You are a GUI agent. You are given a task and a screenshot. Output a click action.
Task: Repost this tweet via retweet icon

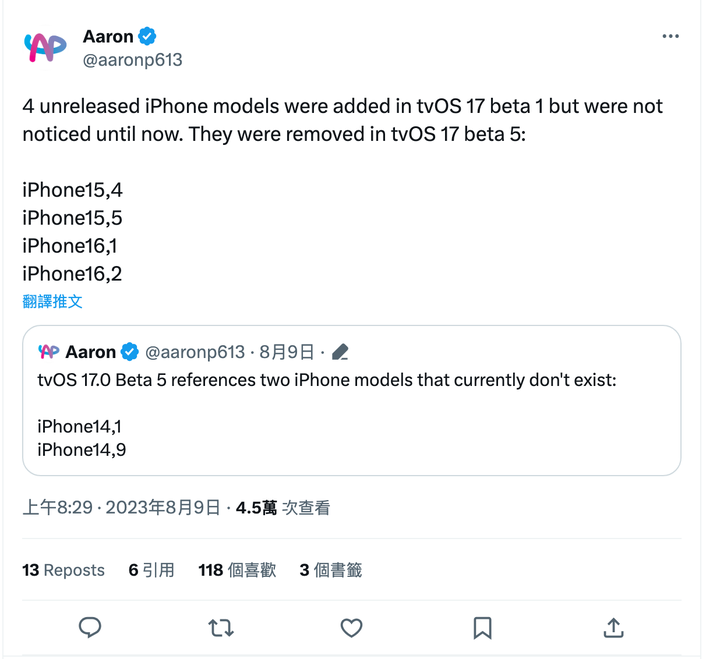click(221, 628)
